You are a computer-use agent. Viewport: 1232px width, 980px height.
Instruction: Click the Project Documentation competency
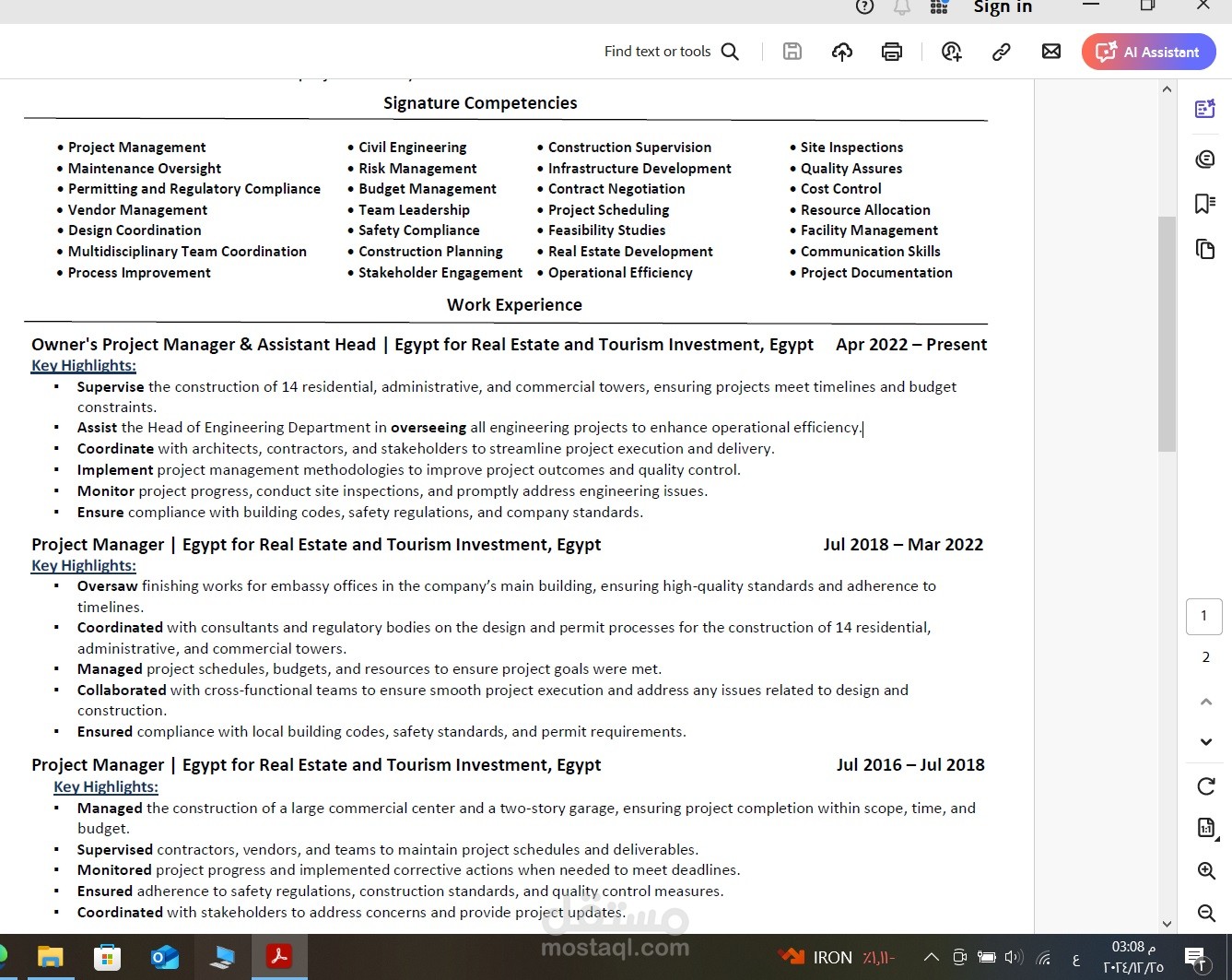(x=876, y=273)
